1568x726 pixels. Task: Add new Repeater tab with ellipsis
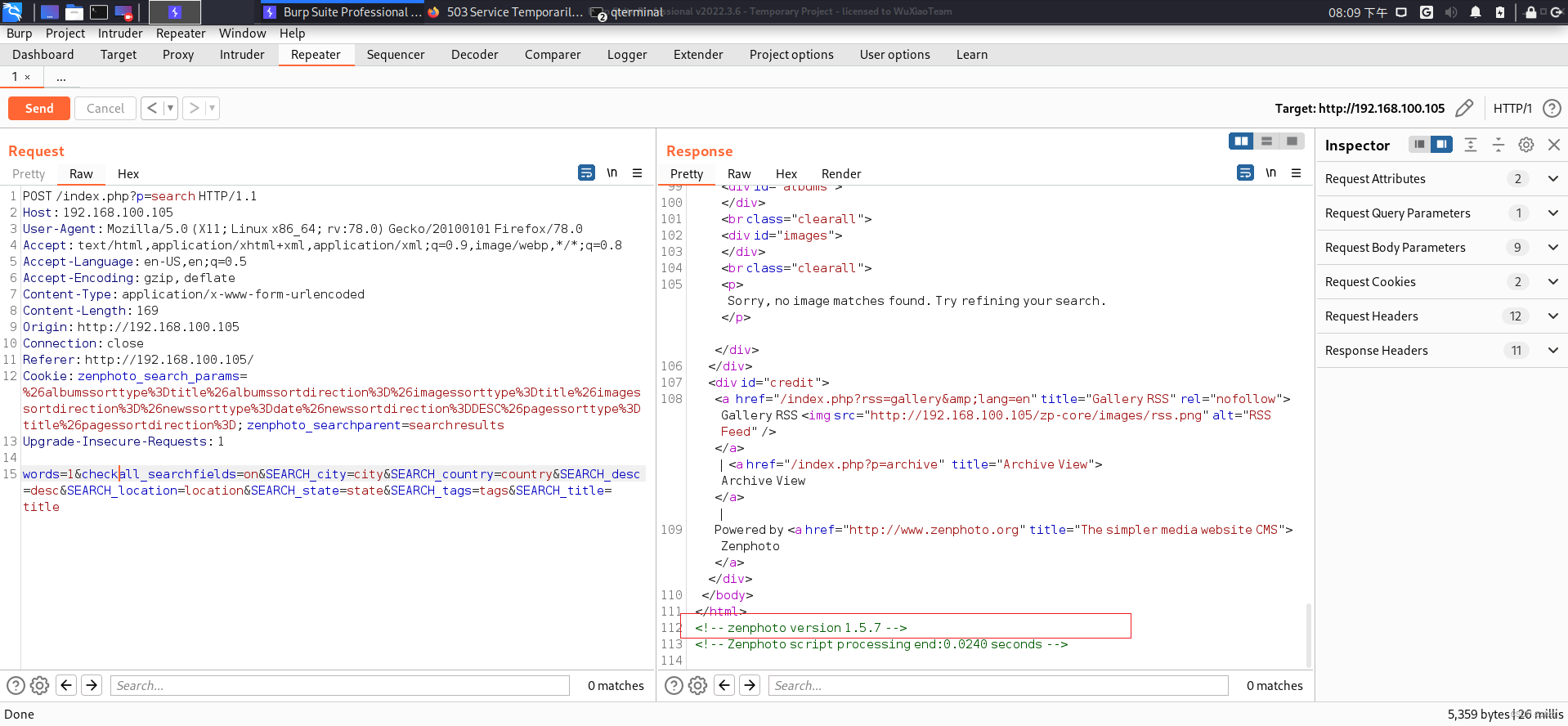(61, 77)
